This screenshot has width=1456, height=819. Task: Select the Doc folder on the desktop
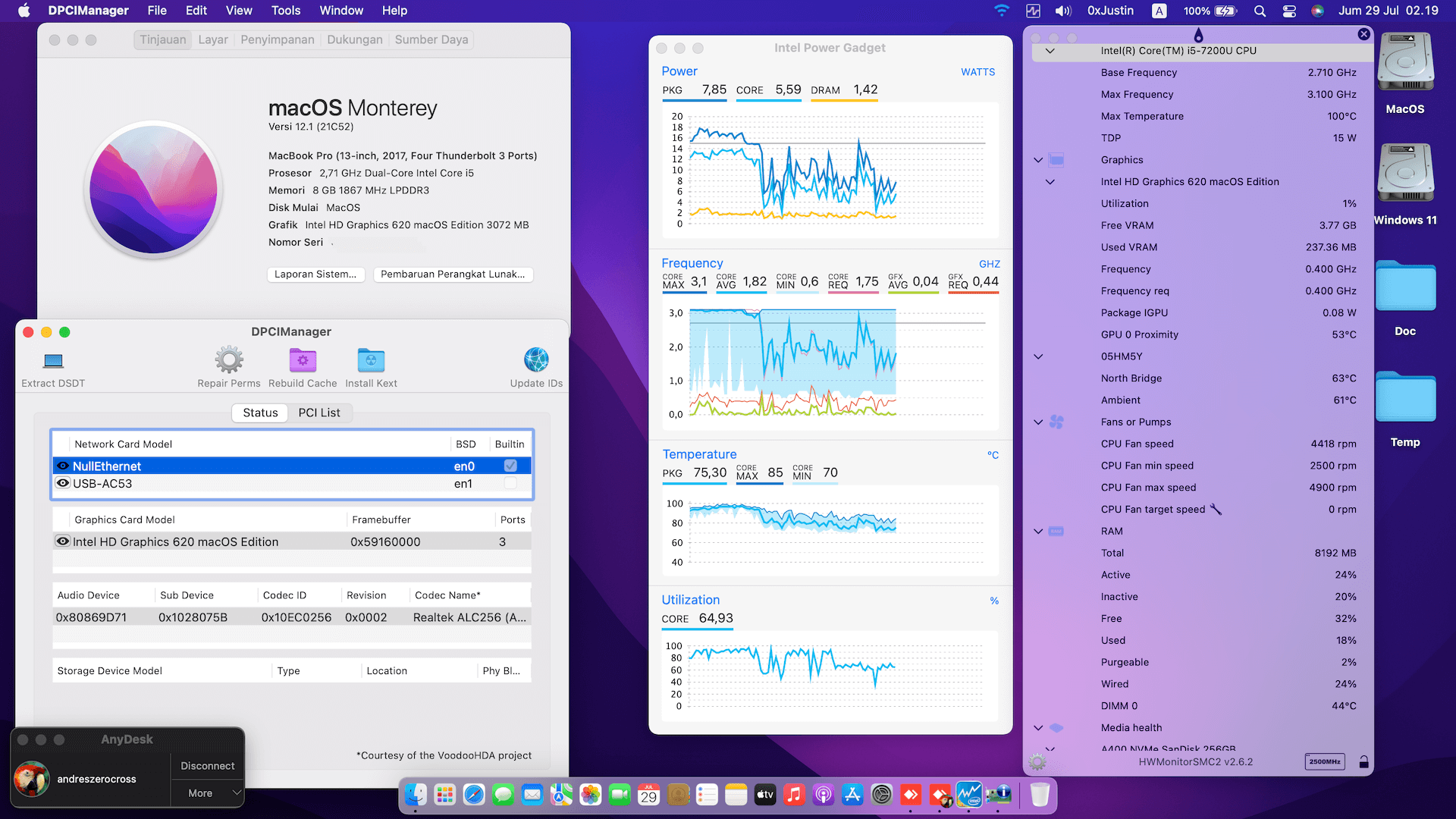(x=1405, y=286)
